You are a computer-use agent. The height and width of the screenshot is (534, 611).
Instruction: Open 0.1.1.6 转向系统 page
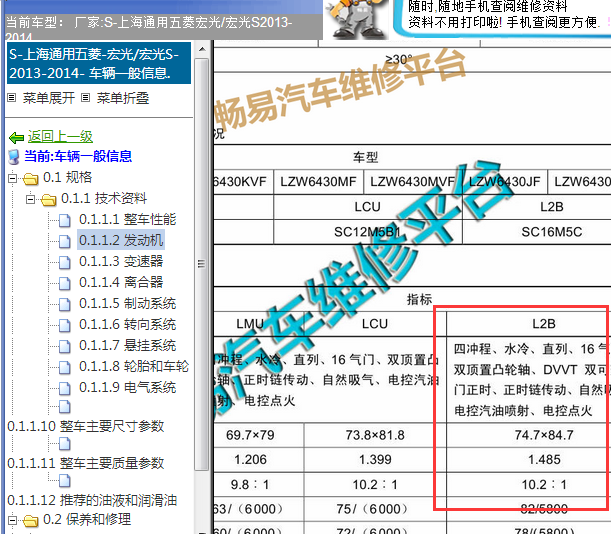click(128, 324)
